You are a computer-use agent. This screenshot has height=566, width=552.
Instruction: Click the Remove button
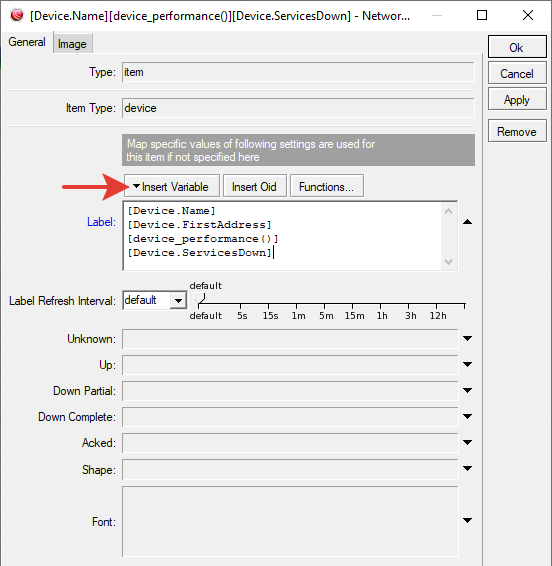[x=517, y=131]
